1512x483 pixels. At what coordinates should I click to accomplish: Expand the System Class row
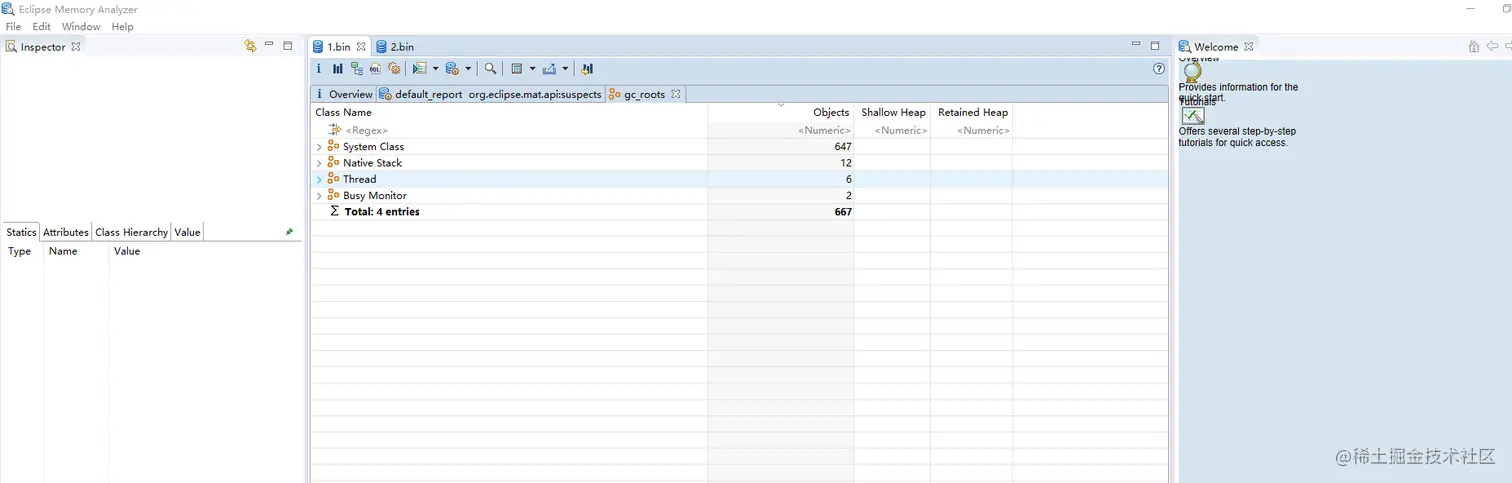[x=319, y=147]
